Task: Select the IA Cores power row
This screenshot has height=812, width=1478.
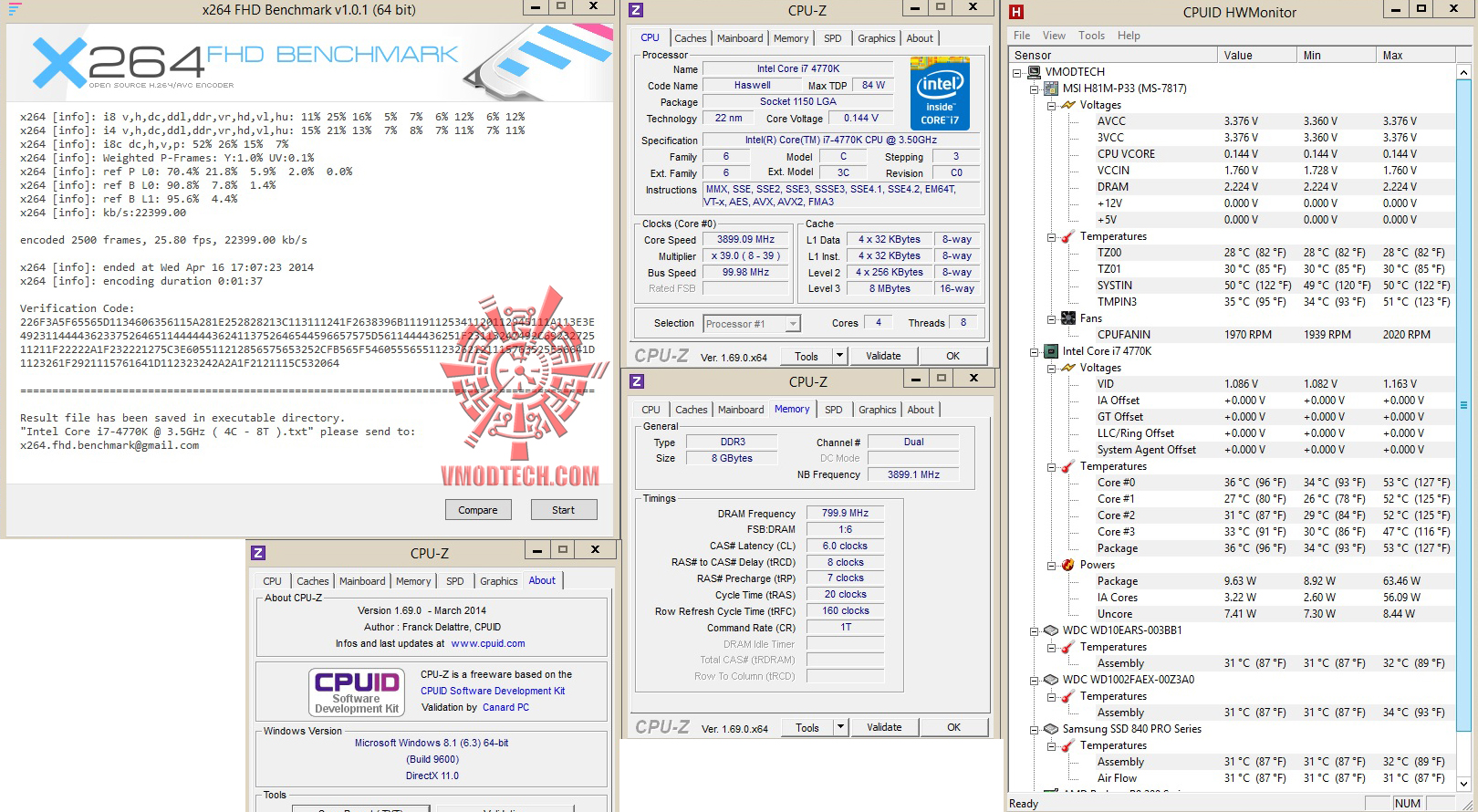Action: point(1232,598)
